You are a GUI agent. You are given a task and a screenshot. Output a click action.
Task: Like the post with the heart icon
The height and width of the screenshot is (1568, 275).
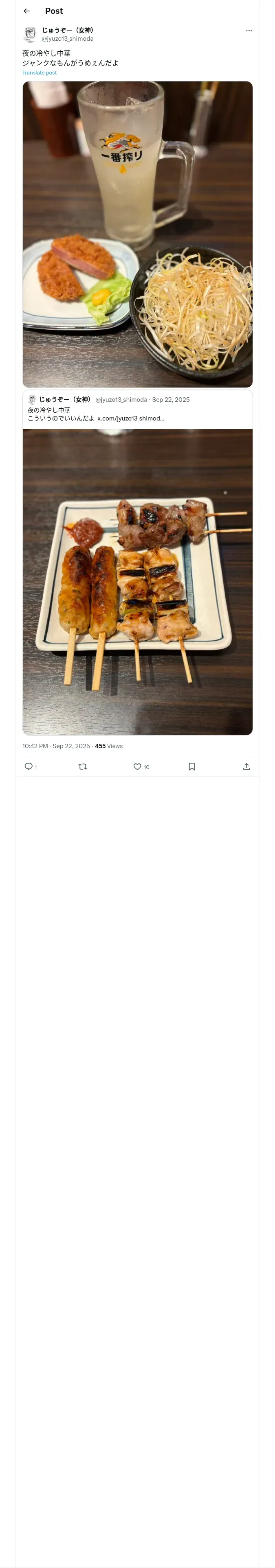point(138,766)
